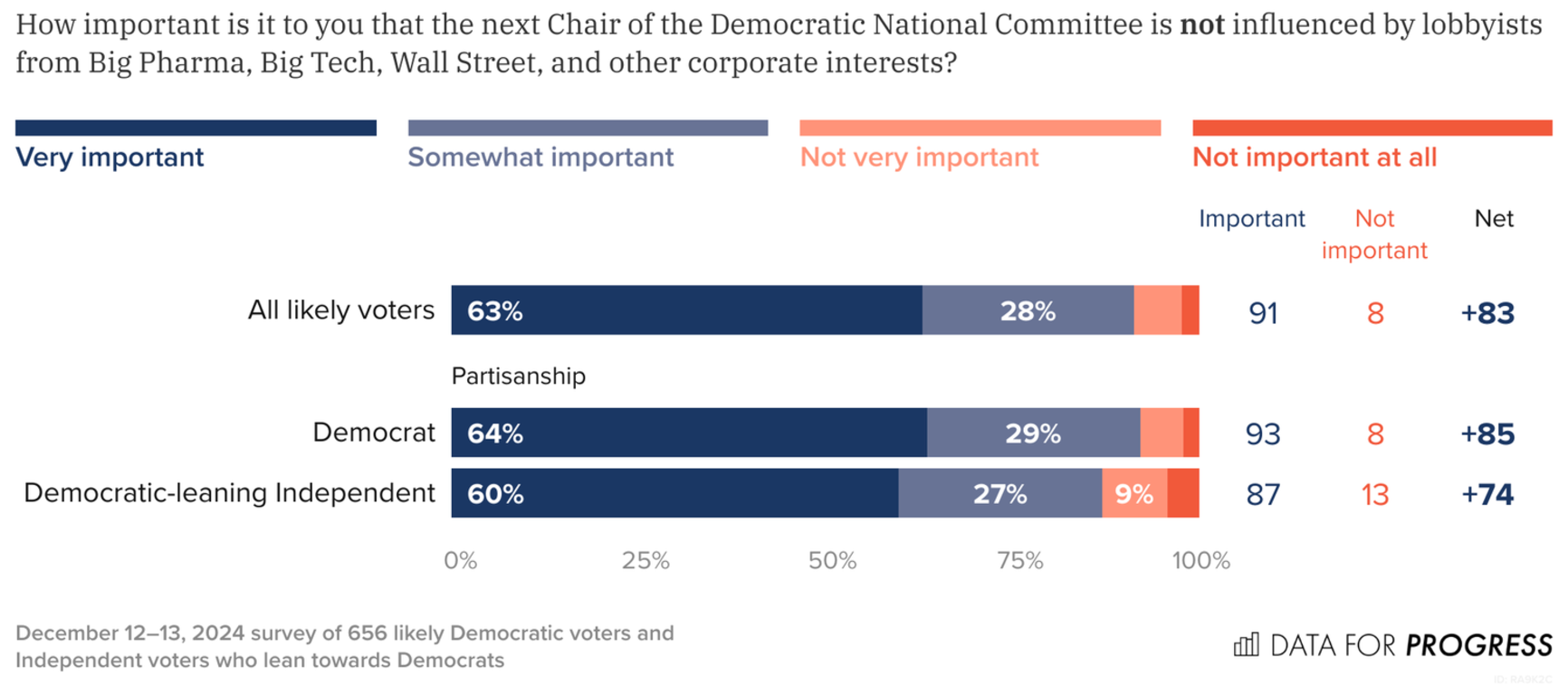Select the Somewhat important legend label
This screenshot has width=1568, height=686.
click(x=540, y=157)
